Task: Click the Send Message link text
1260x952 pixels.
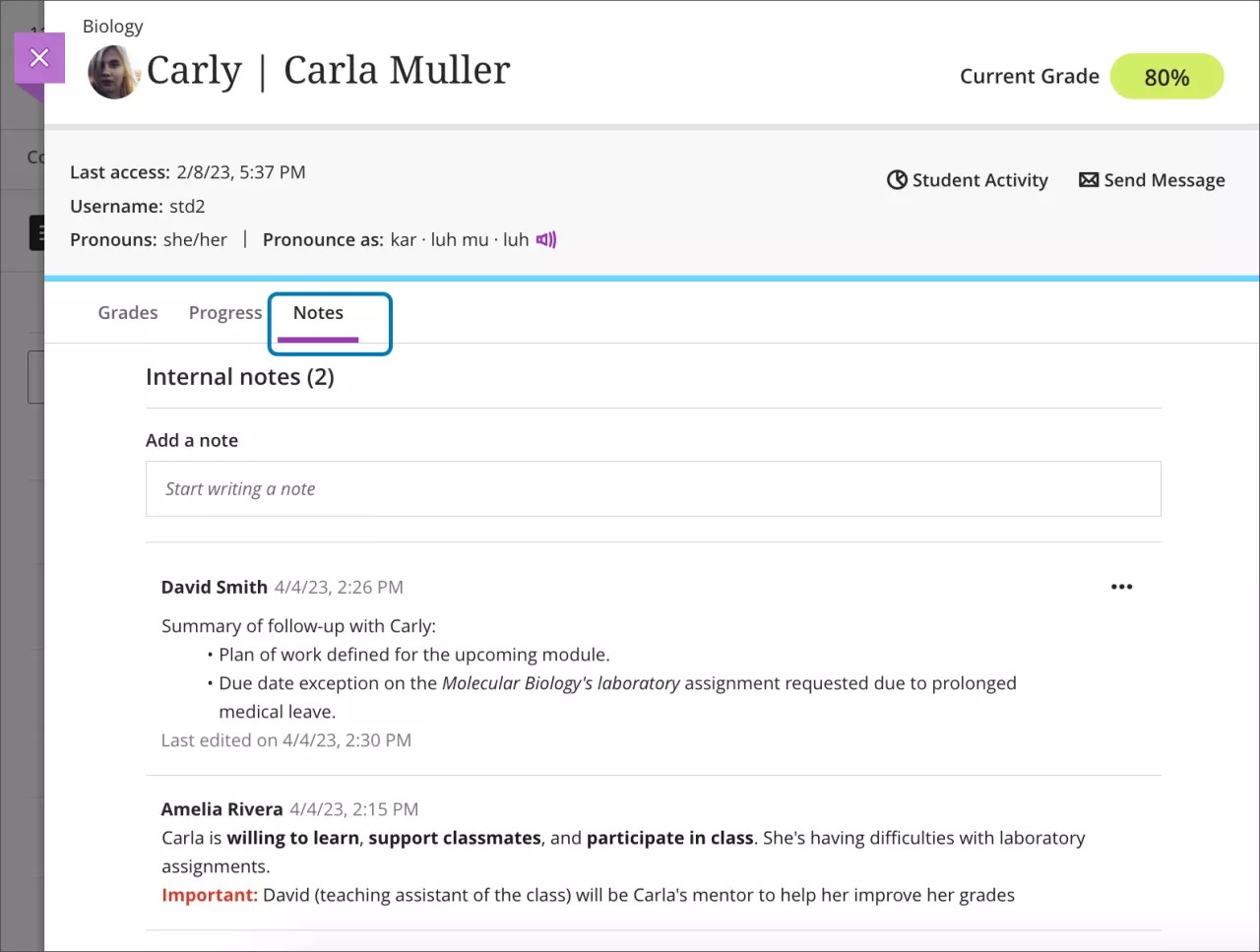Action: coord(1165,180)
